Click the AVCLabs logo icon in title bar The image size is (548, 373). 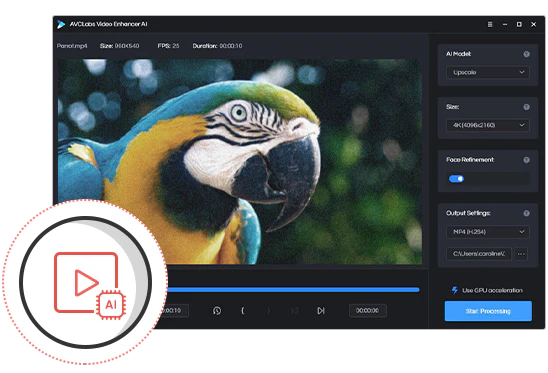[x=61, y=24]
